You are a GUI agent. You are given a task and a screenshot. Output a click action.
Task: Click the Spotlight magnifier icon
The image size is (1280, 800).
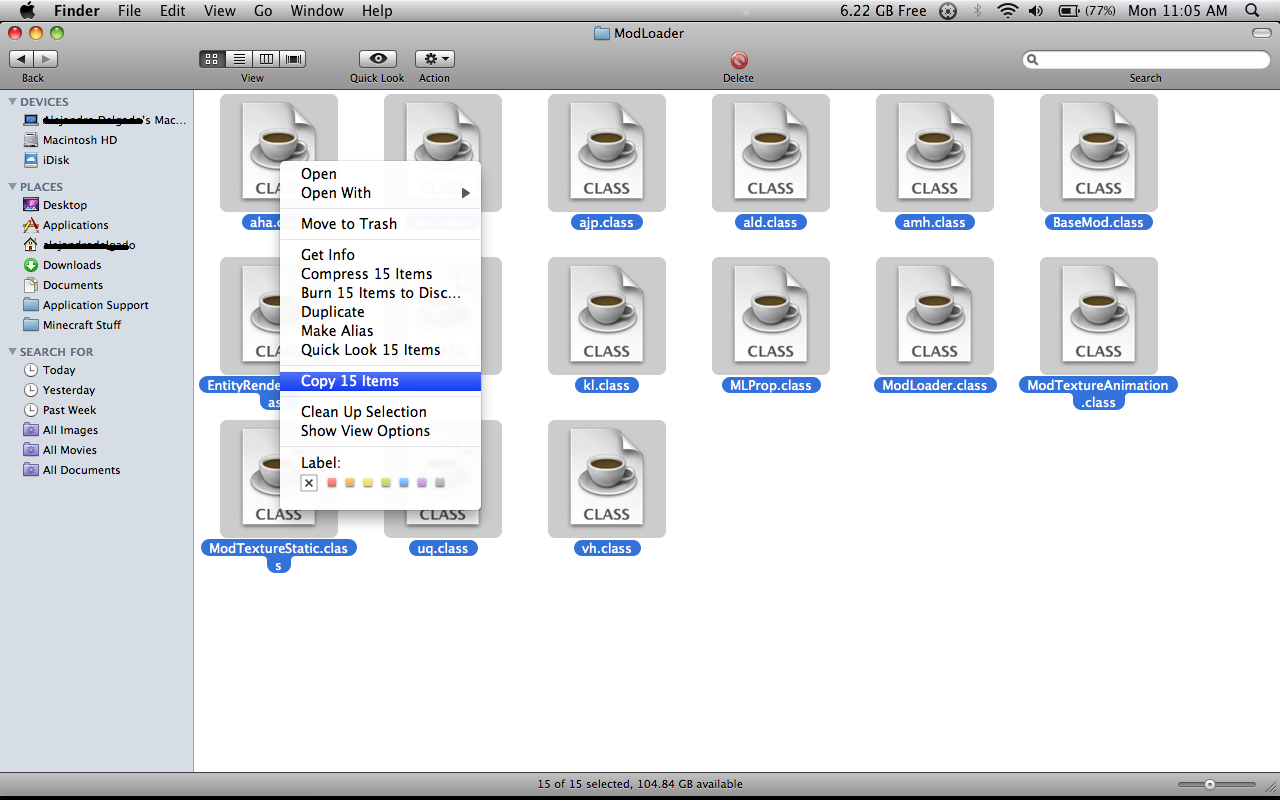pos(1252,11)
